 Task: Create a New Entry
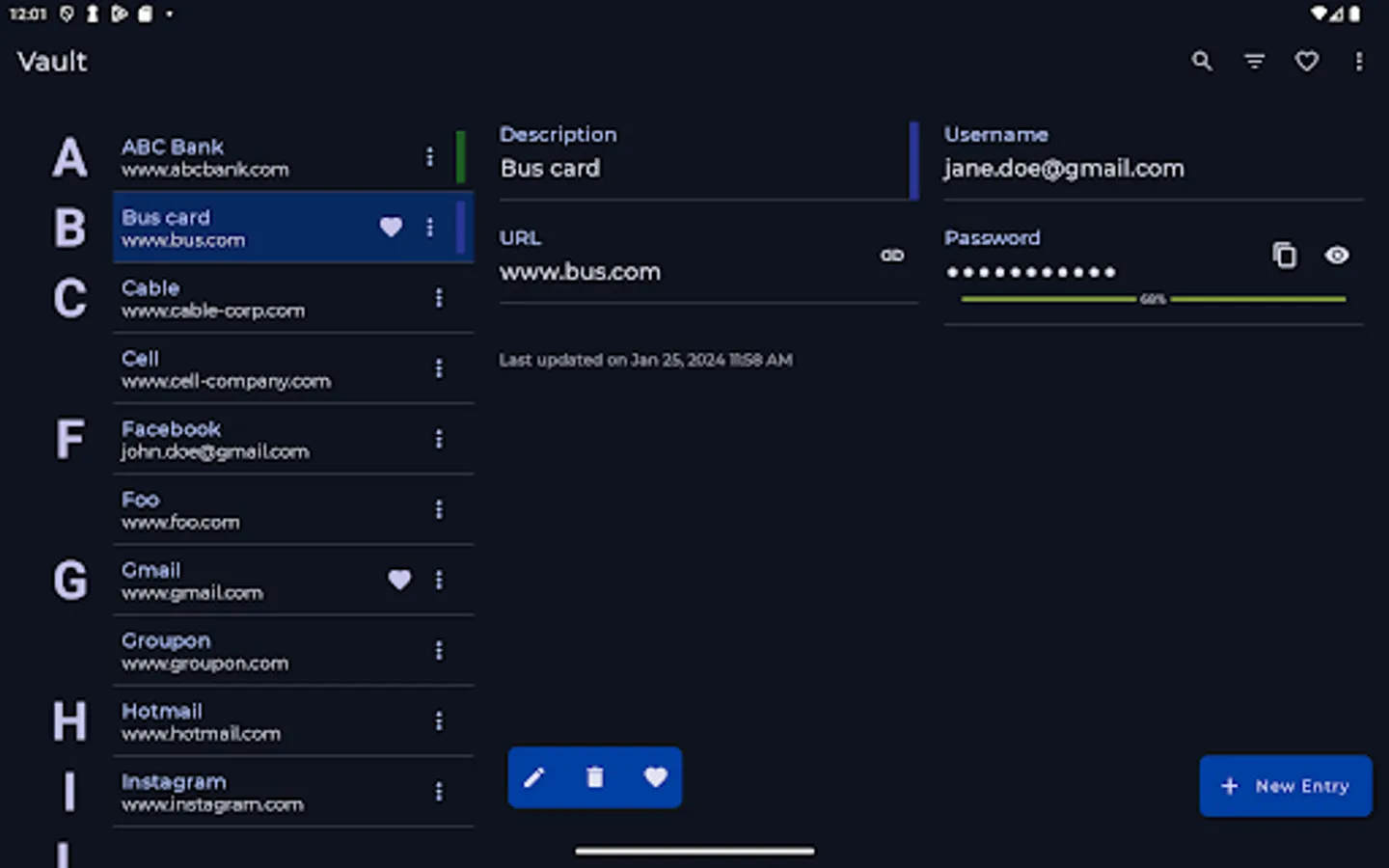[x=1285, y=786]
